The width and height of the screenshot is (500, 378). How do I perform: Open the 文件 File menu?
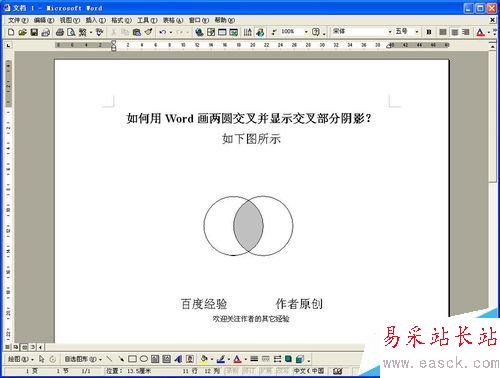click(18, 20)
